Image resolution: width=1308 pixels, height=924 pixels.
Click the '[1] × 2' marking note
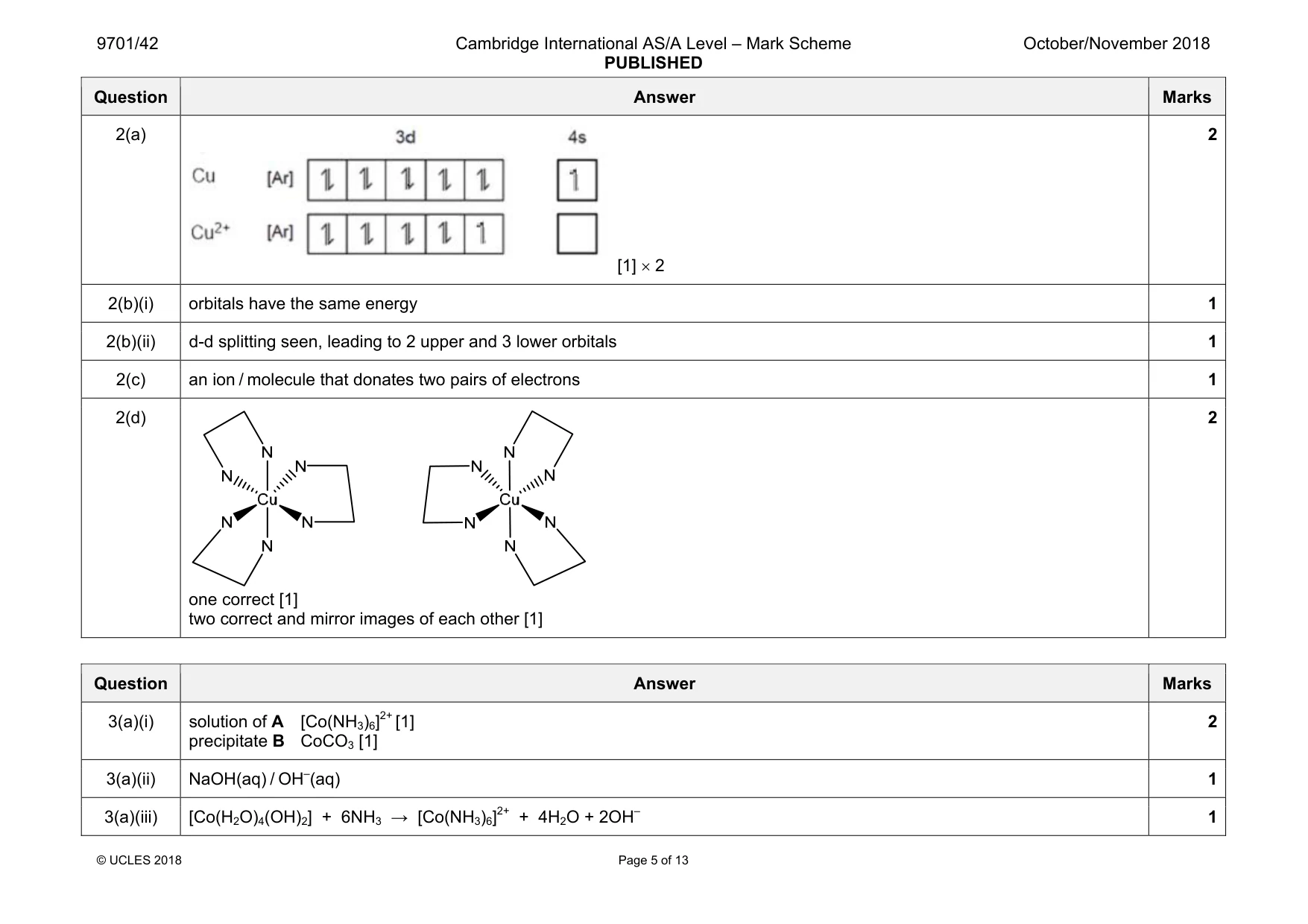640,266
